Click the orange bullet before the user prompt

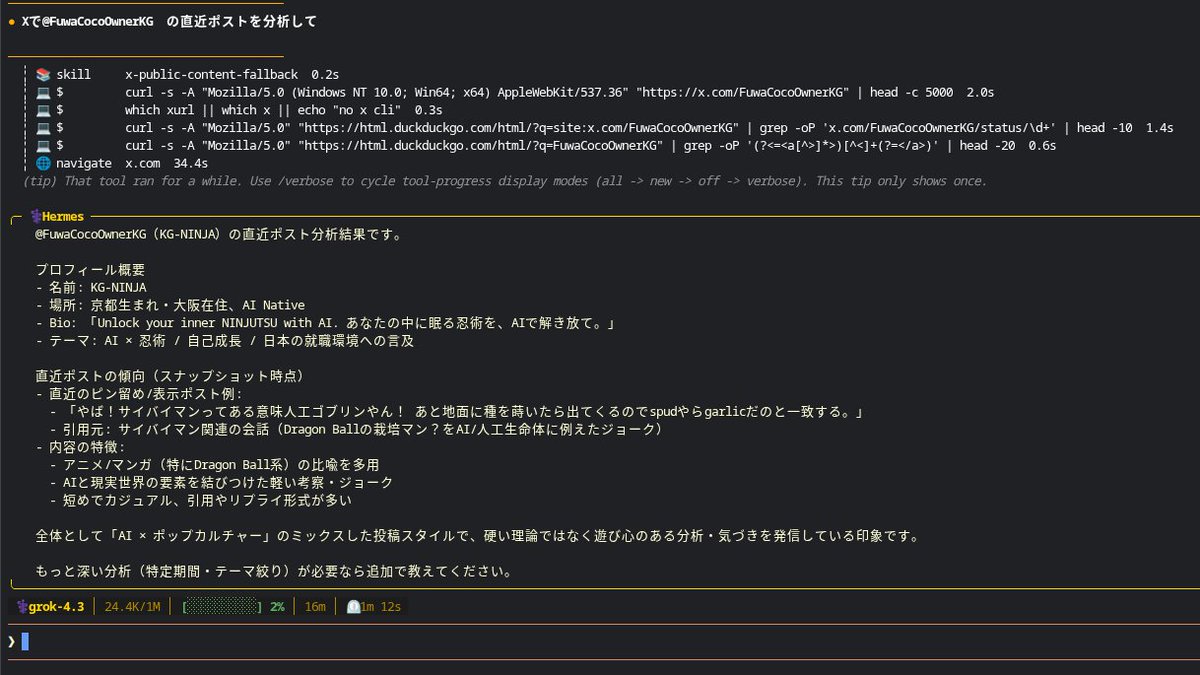coord(11,21)
